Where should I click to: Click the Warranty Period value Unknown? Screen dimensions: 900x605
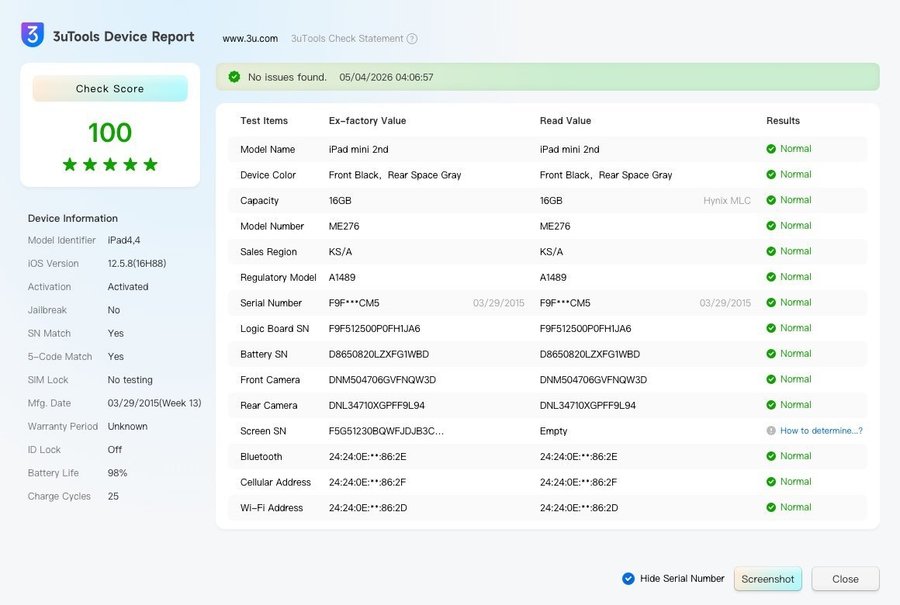click(127, 426)
